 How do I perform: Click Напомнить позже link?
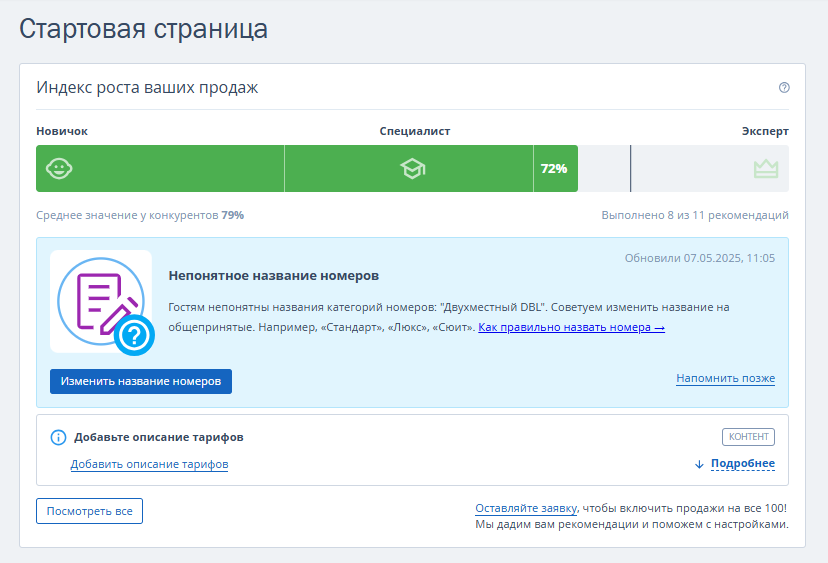coord(726,378)
